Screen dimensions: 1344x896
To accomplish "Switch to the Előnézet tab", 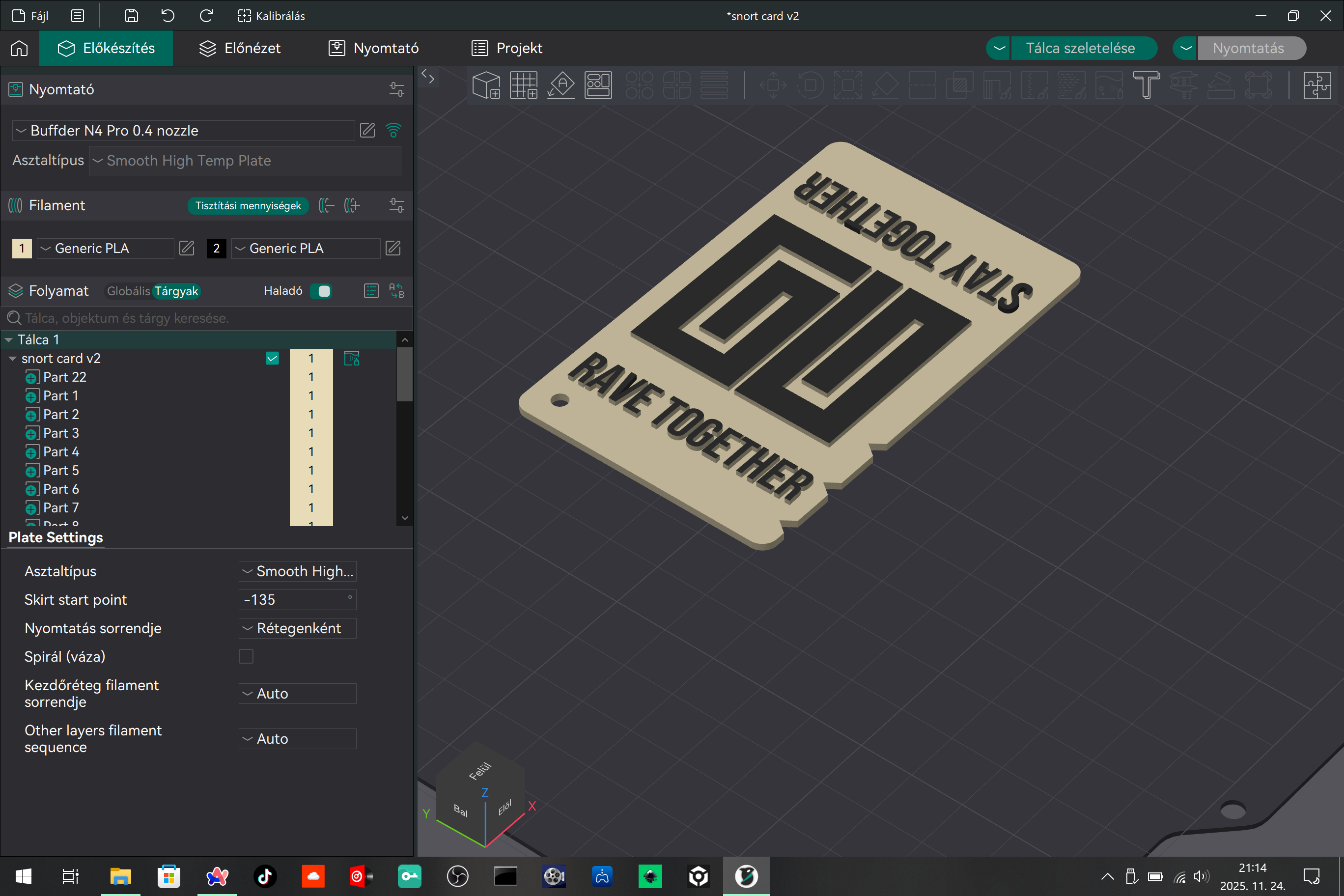I will click(240, 48).
